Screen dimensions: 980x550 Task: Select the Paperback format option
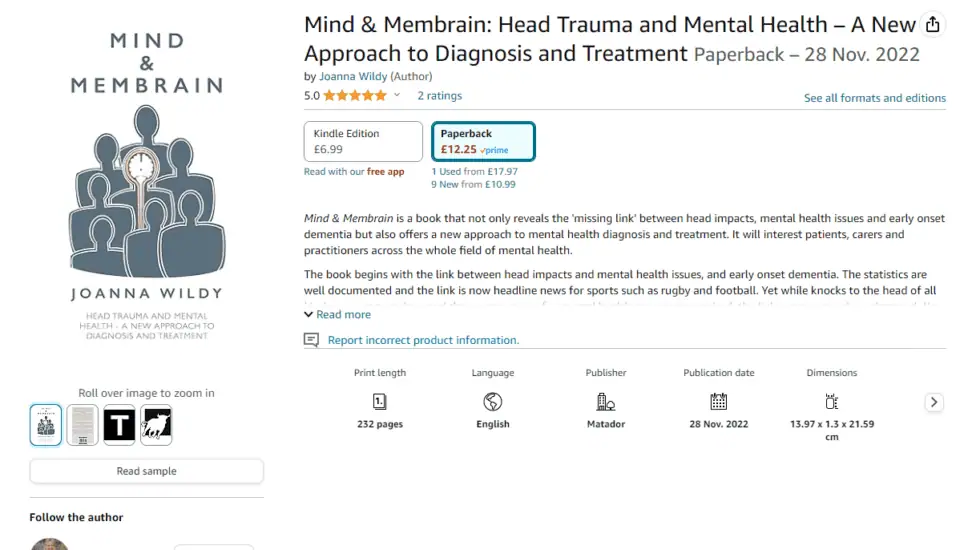pyautogui.click(x=483, y=141)
